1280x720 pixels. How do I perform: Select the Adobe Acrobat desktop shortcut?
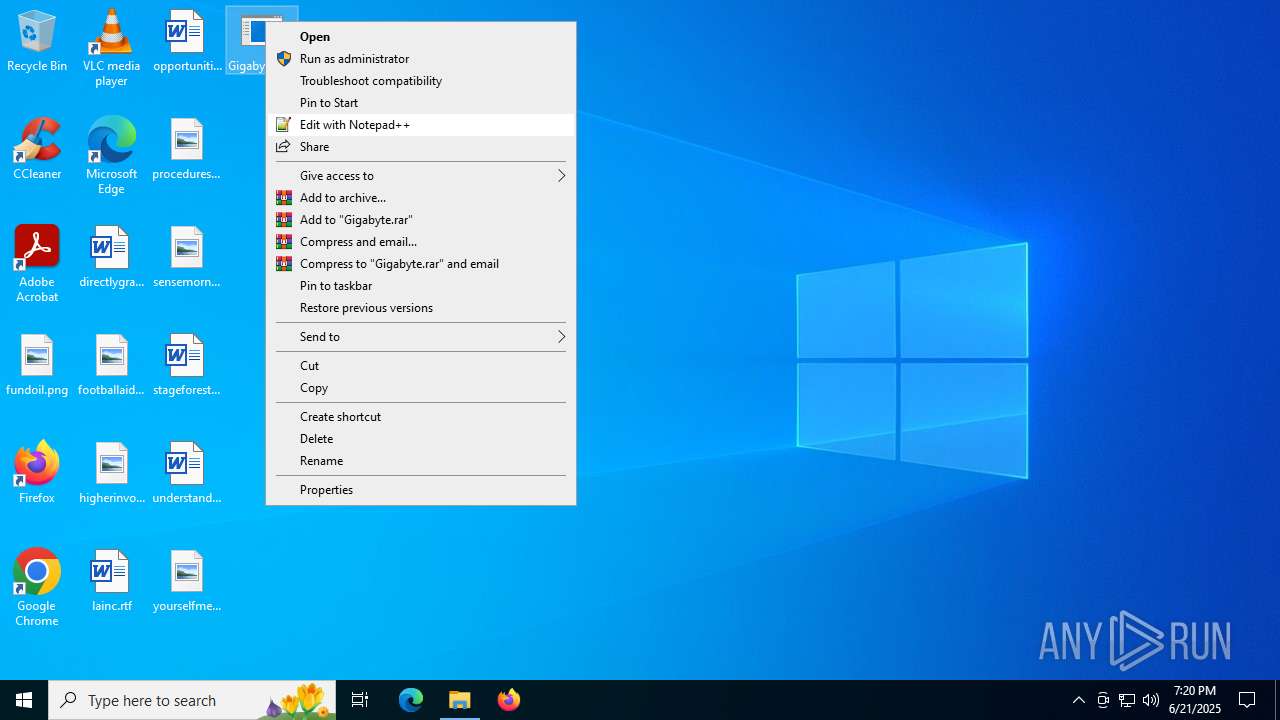pyautogui.click(x=37, y=264)
